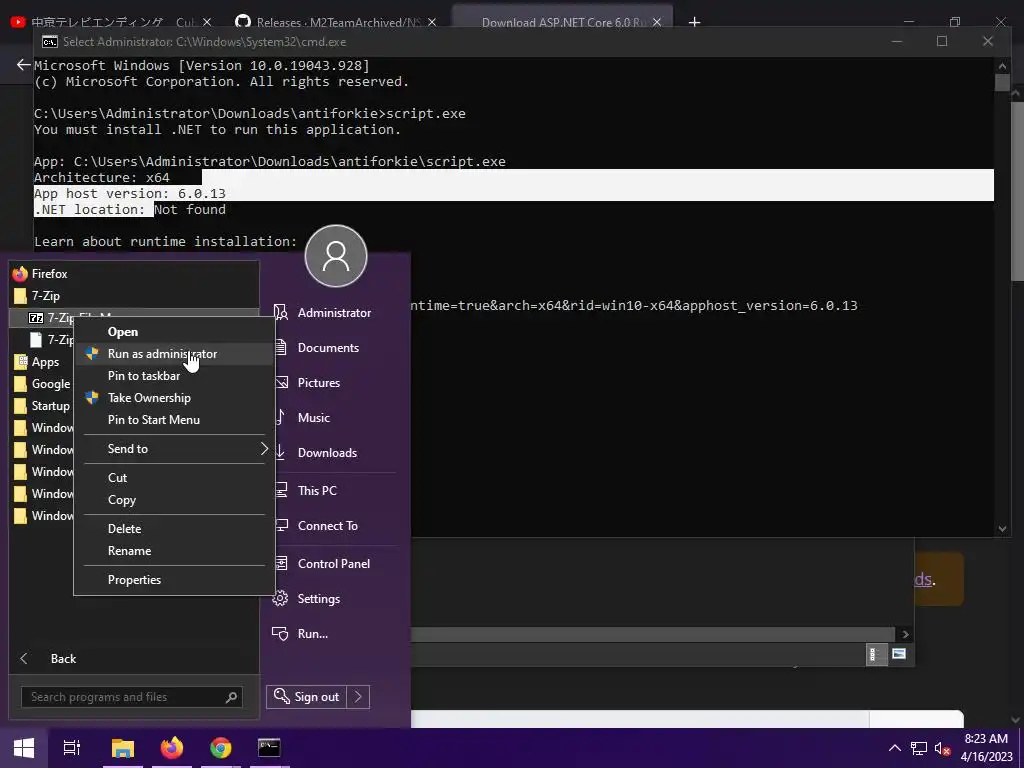Screen dimensions: 1024x768
Task: Click the cmd.exe title bar icon
Action: coord(50,42)
